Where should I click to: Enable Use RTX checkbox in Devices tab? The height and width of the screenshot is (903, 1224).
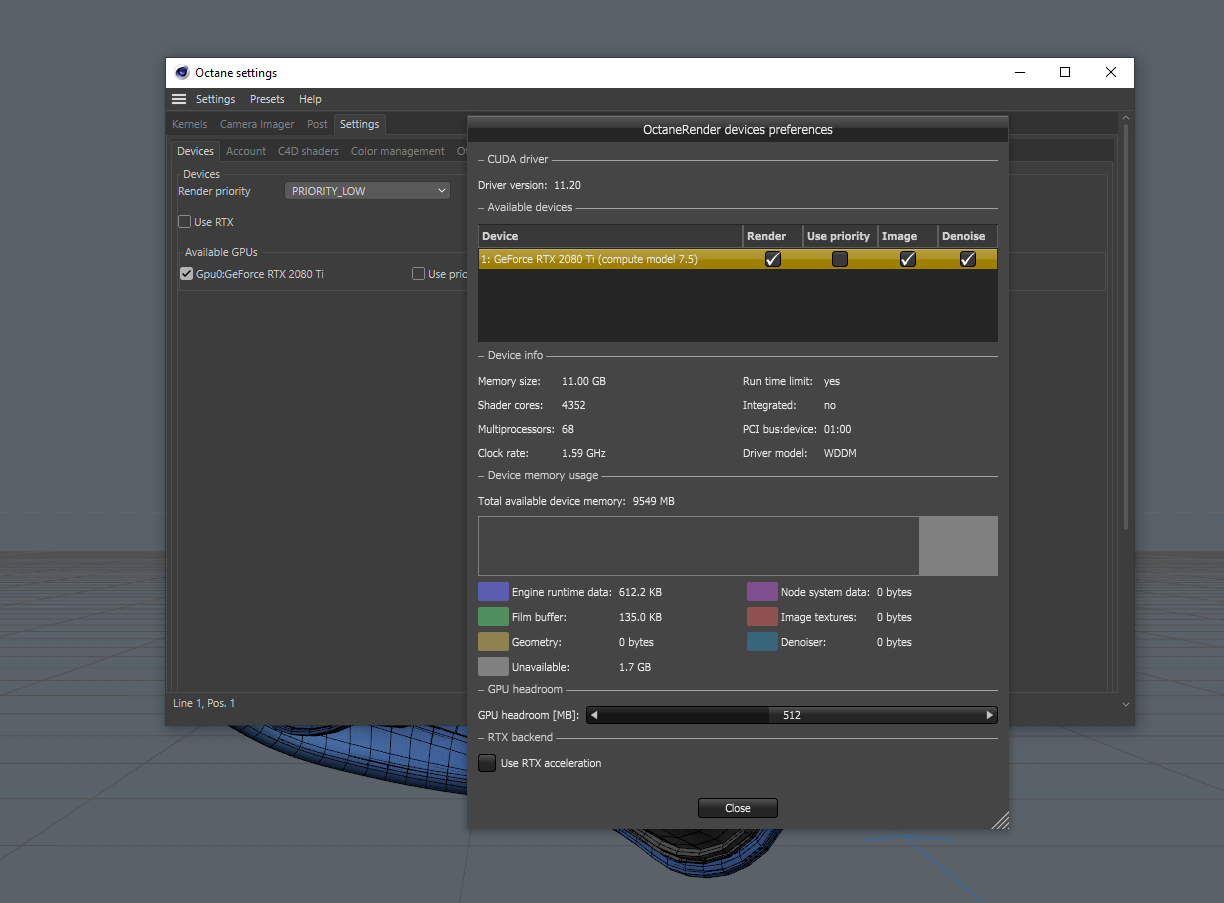[184, 222]
